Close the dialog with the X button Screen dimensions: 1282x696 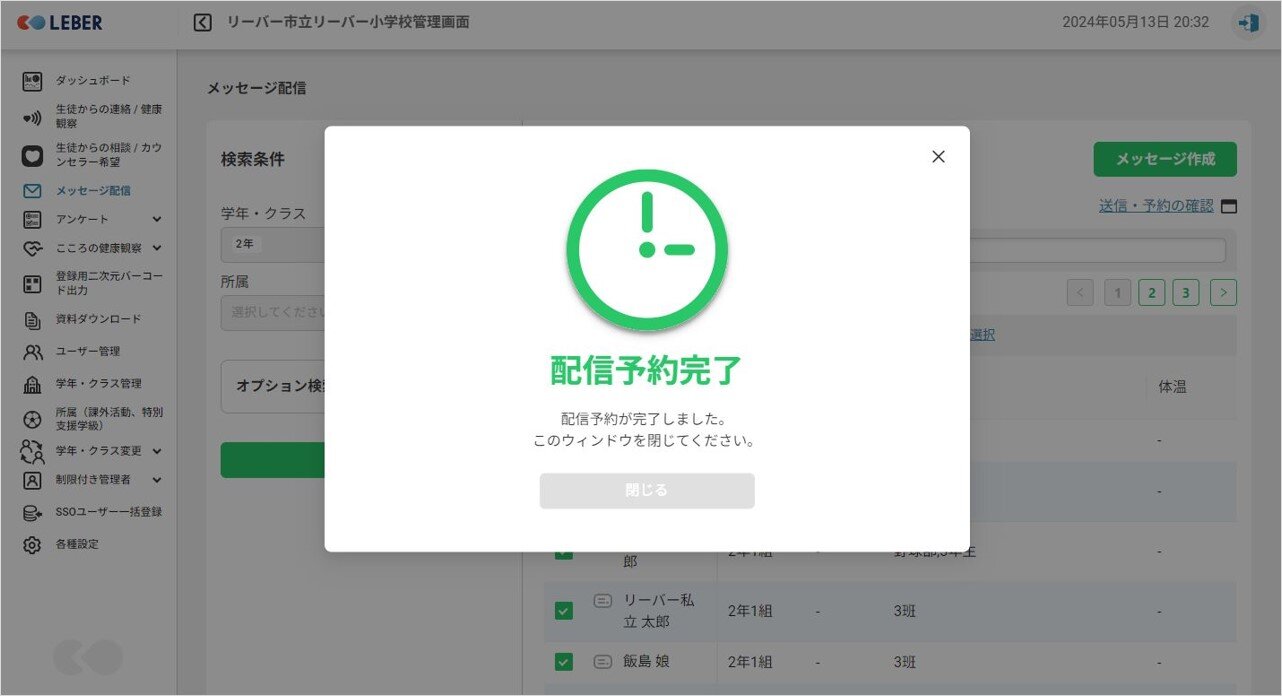pyautogui.click(x=938, y=157)
